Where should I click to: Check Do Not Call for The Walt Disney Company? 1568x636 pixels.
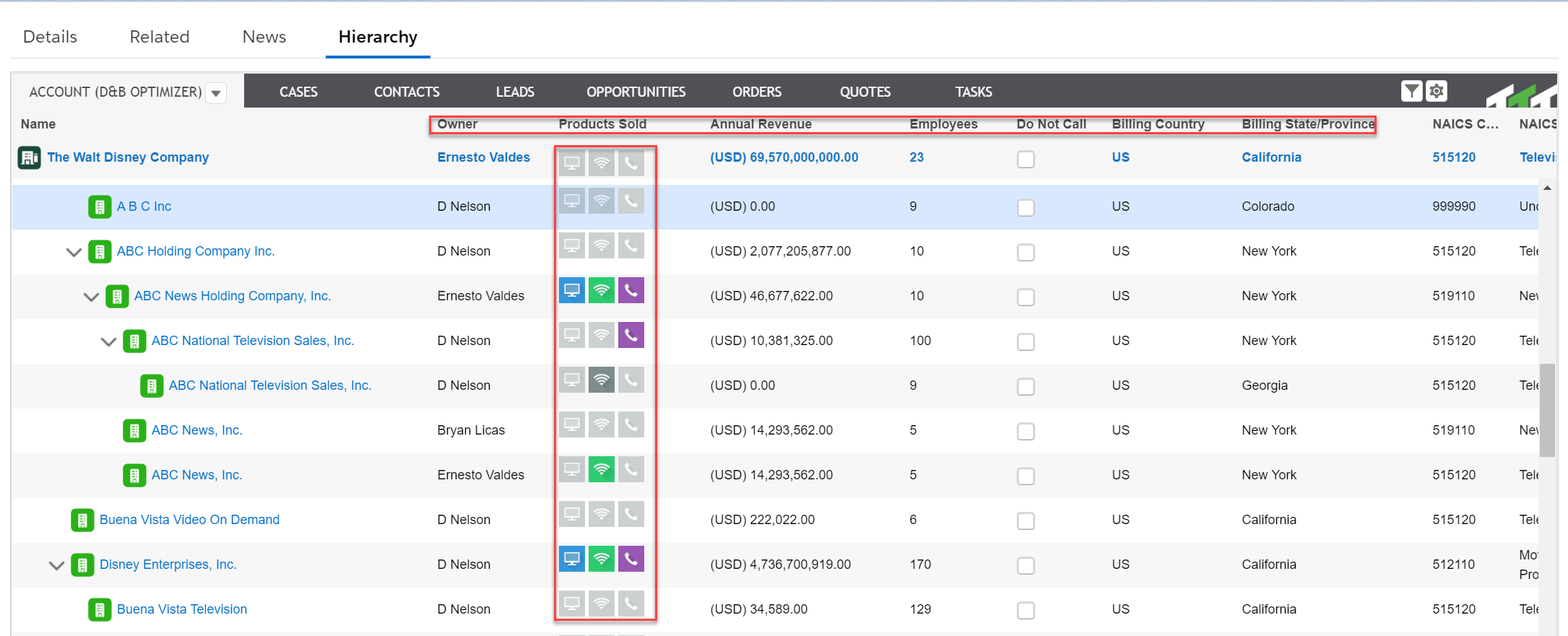tap(1025, 159)
